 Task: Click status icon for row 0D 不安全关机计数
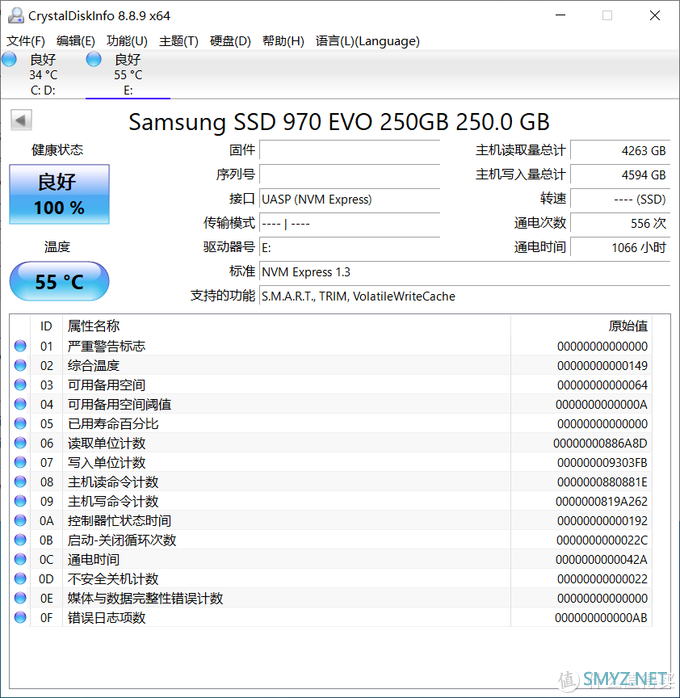coord(20,578)
